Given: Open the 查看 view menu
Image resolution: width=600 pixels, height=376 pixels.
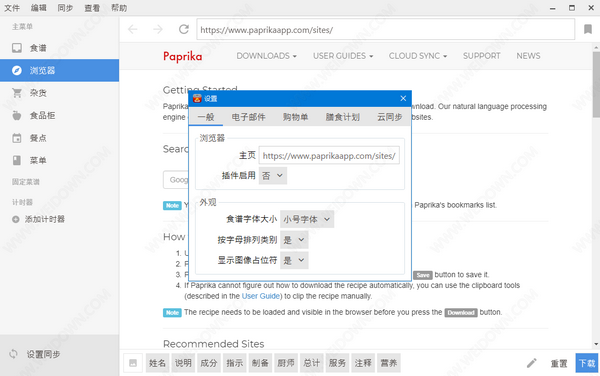Looking at the screenshot, I should tap(92, 8).
